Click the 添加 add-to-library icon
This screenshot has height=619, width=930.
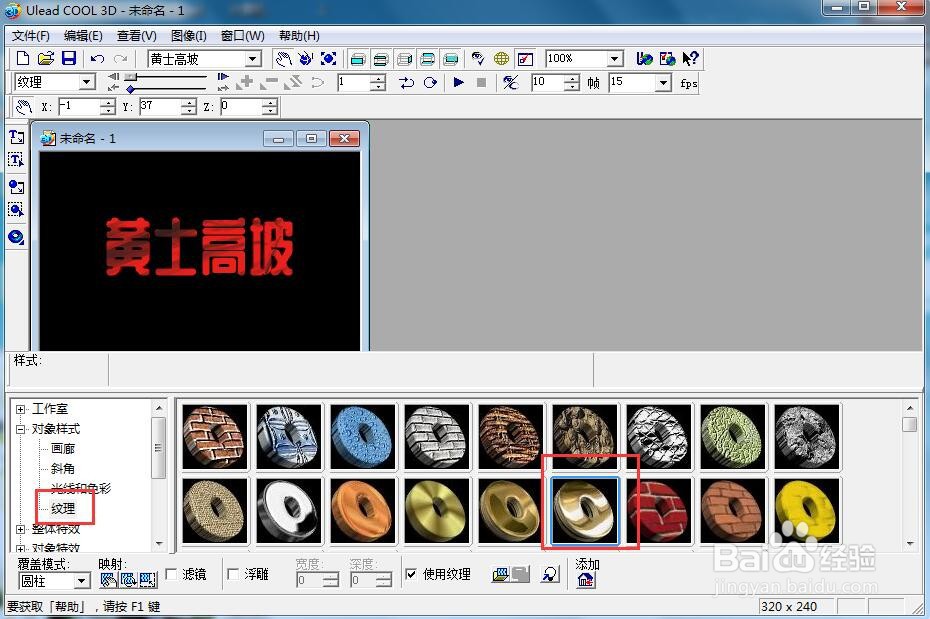tap(585, 580)
